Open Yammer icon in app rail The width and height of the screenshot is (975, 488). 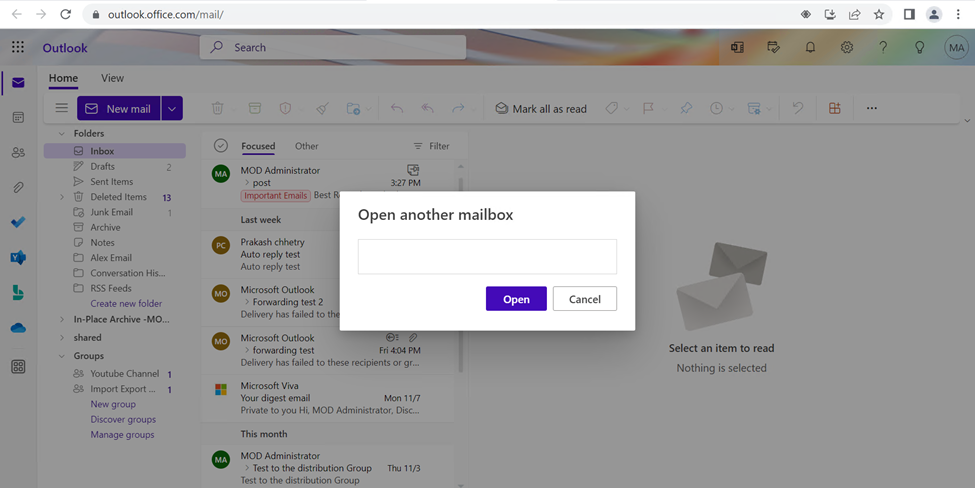(18, 257)
